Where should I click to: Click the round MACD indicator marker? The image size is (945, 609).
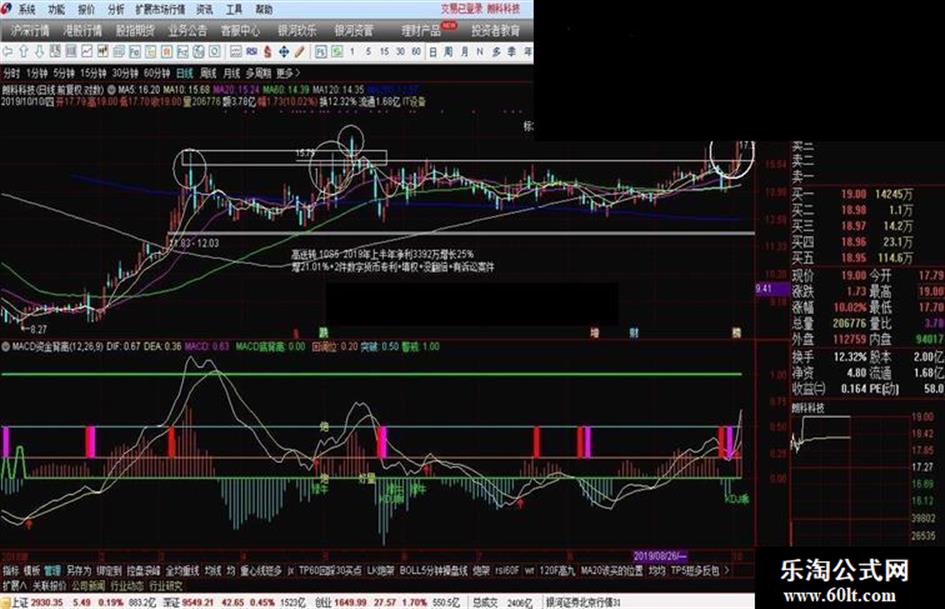(x=5, y=347)
